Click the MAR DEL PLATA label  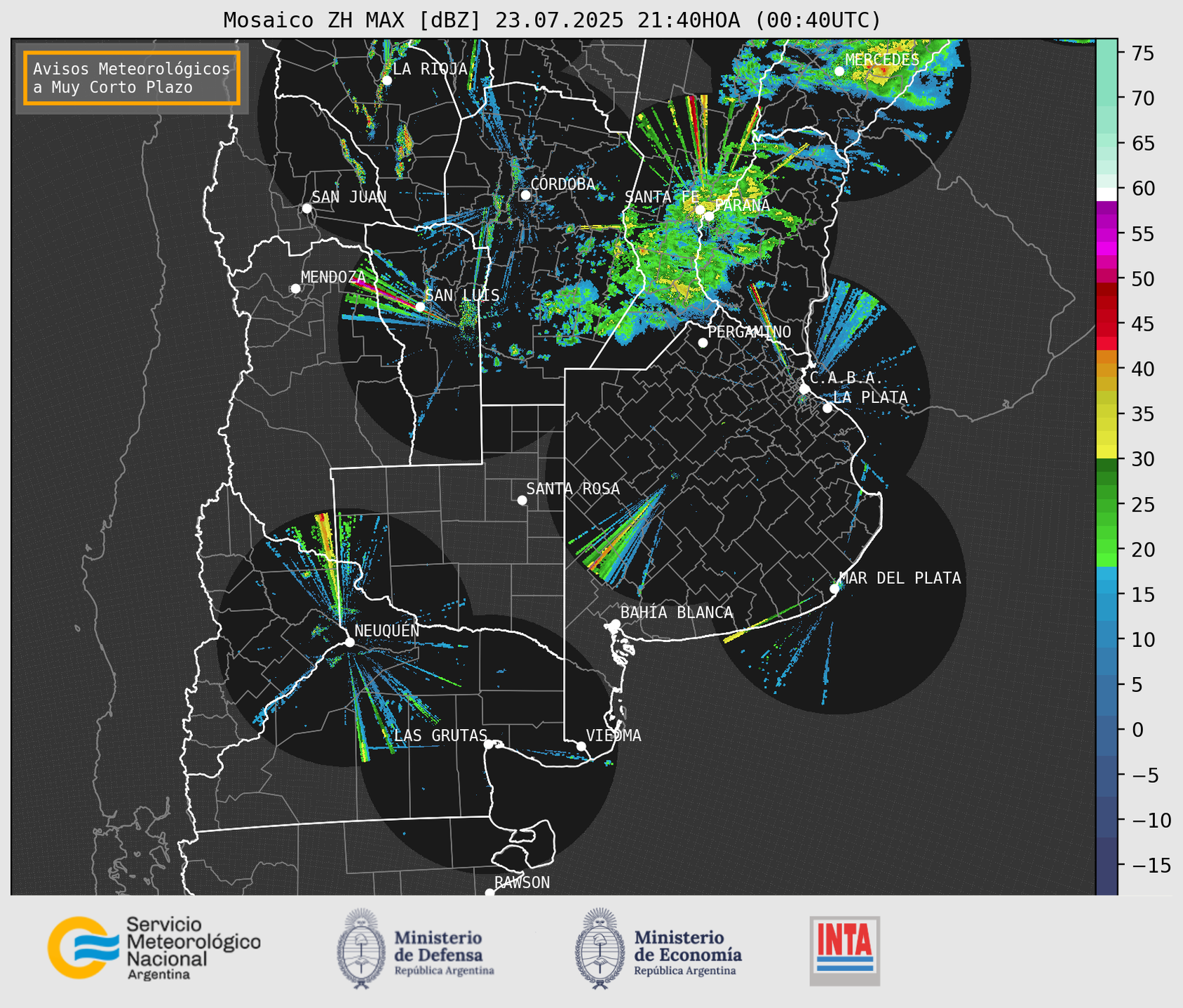coord(900,578)
